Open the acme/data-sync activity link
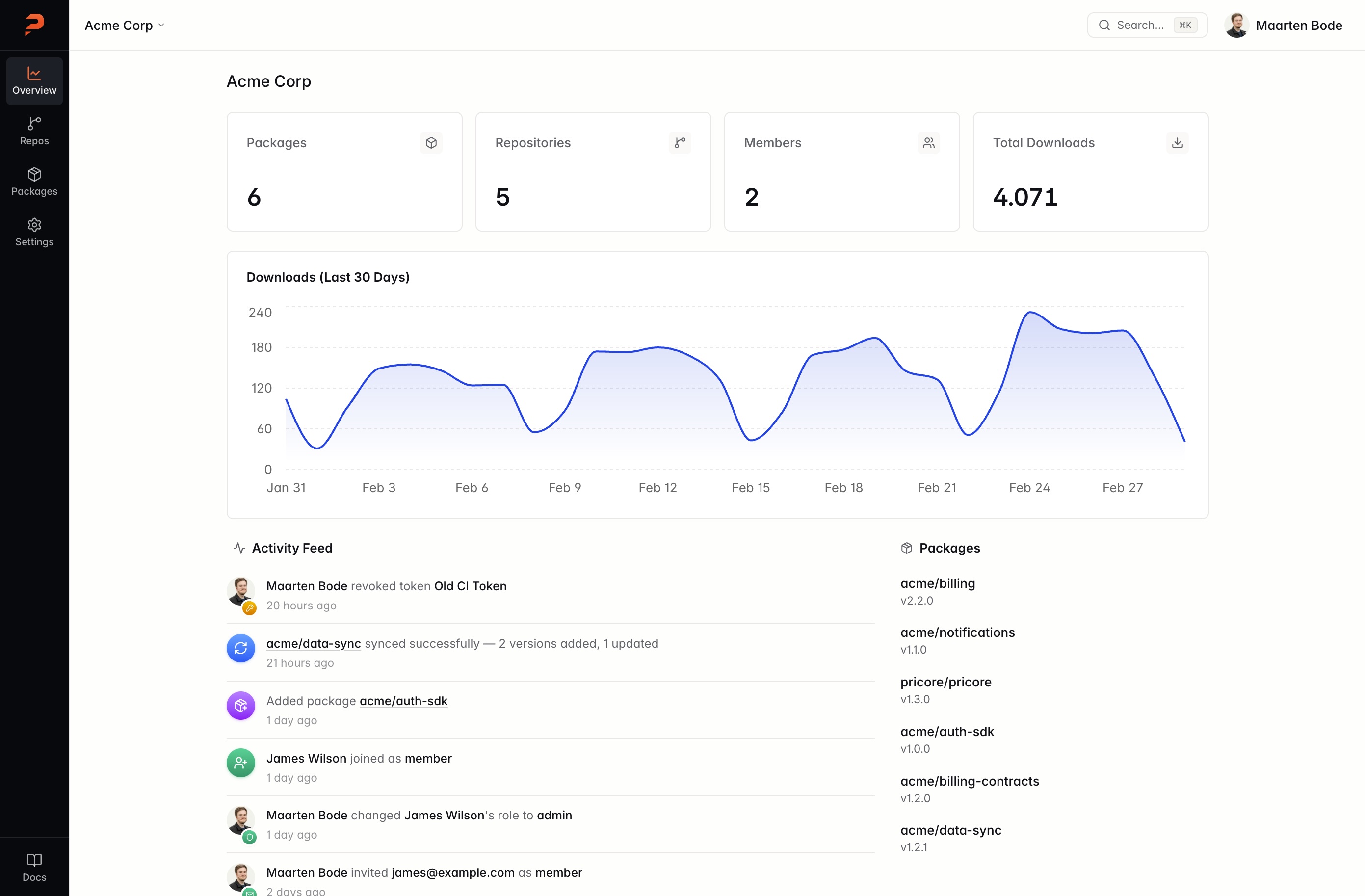 [313, 643]
